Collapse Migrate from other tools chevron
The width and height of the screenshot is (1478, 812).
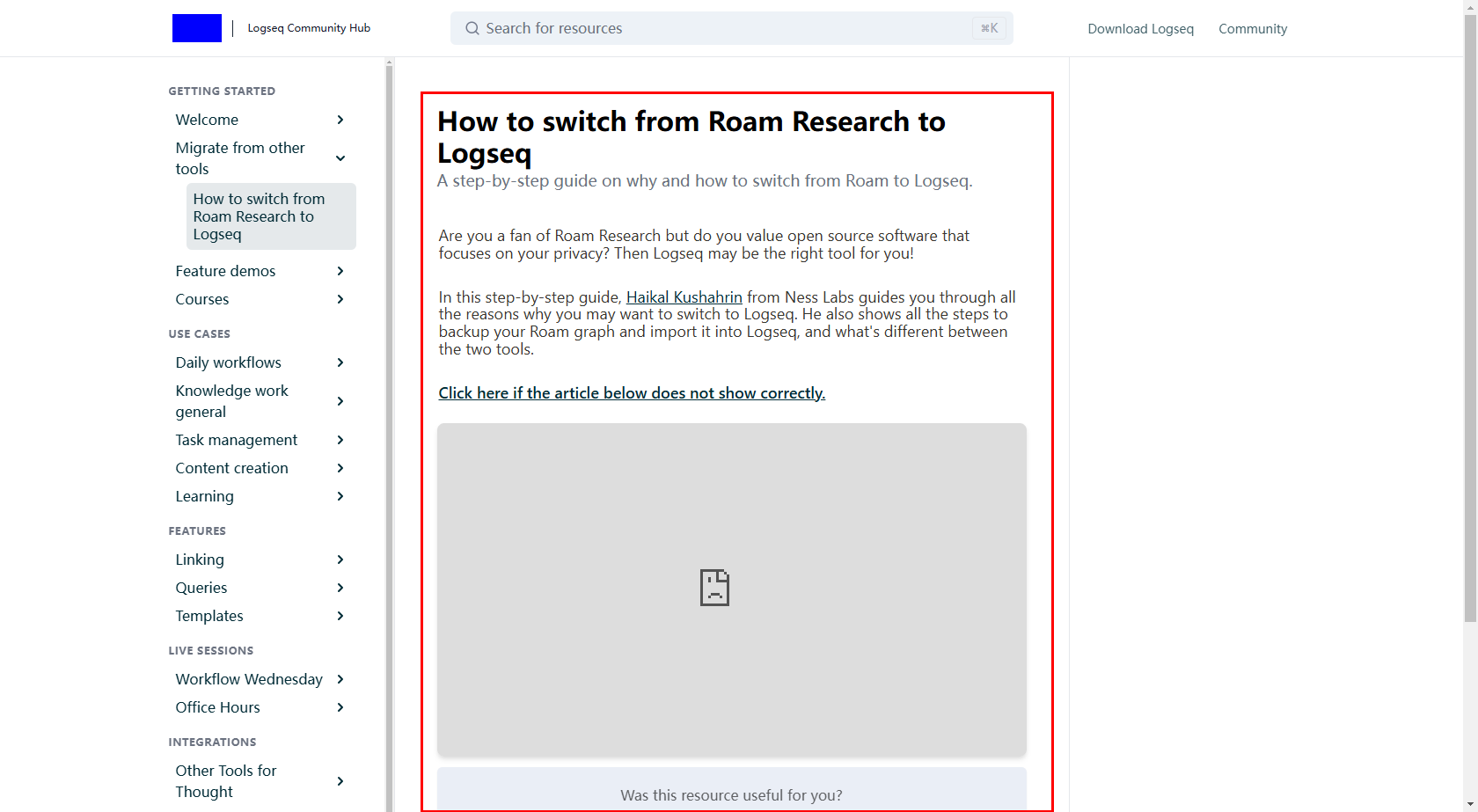coord(340,158)
